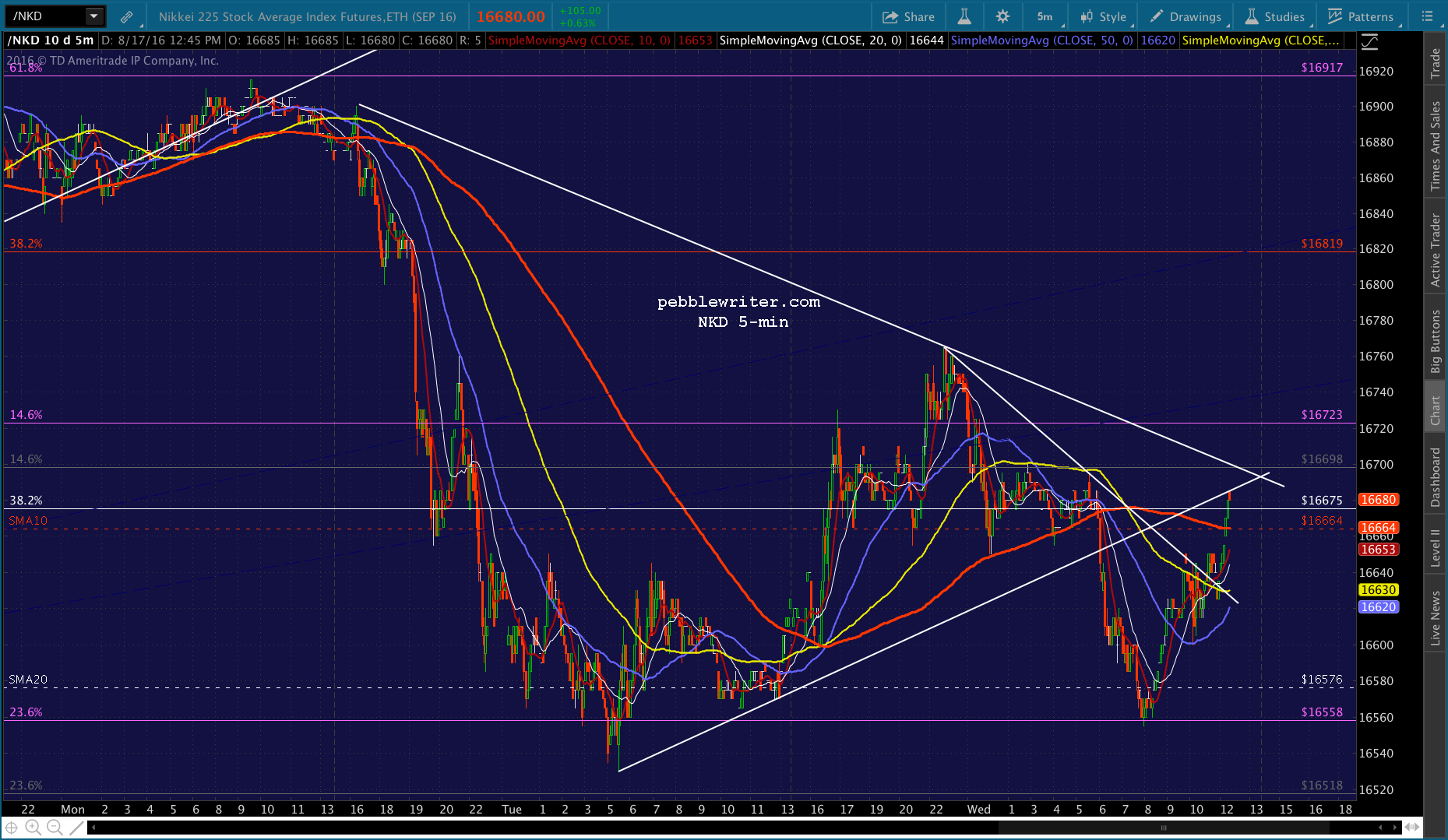Open the Drawings menu
This screenshot has width=1448, height=840.
(1186, 16)
